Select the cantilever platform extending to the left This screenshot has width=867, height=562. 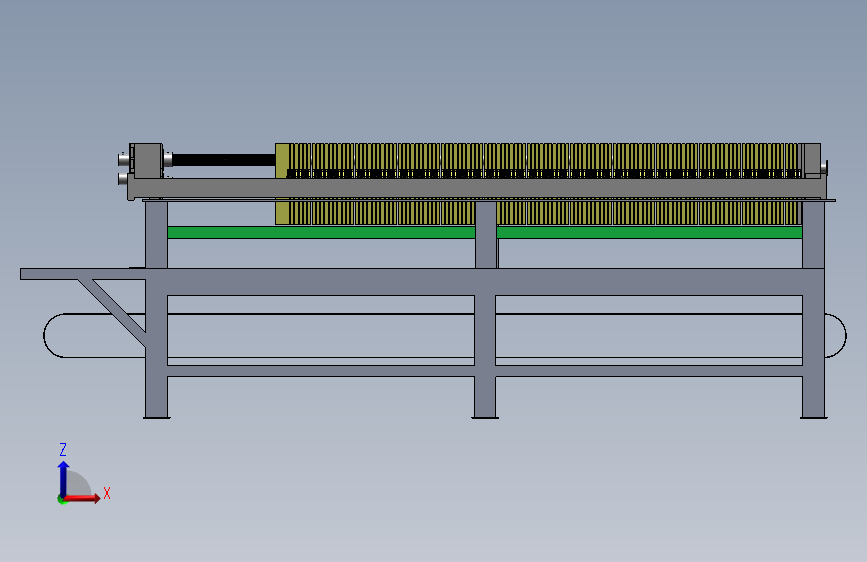pos(83,274)
